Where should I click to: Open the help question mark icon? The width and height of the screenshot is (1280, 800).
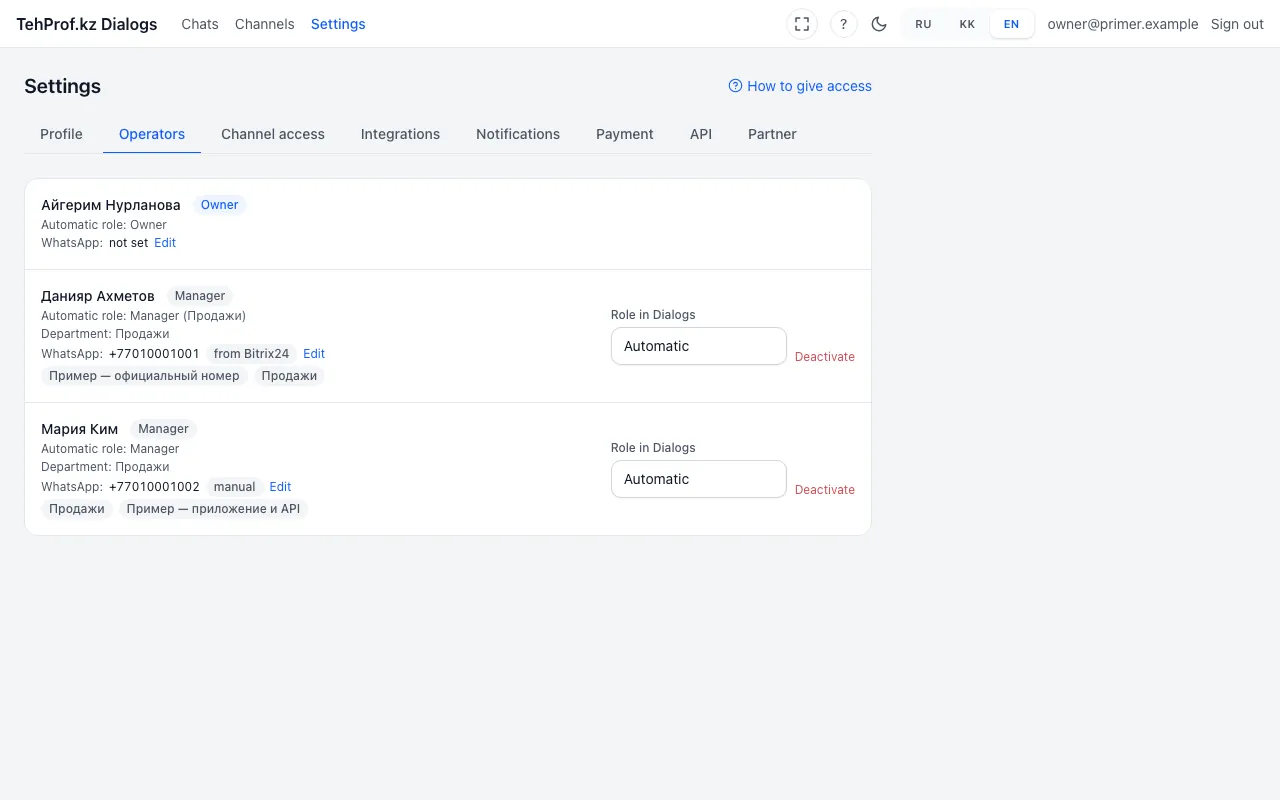click(x=844, y=24)
